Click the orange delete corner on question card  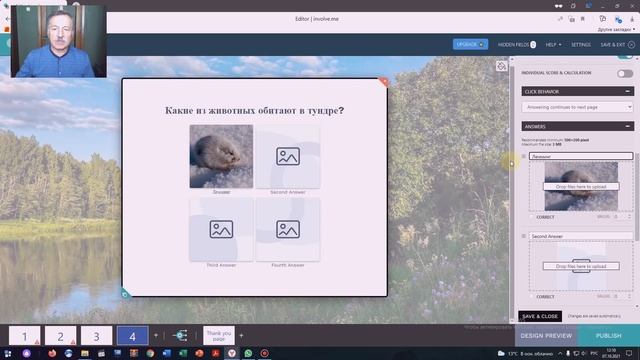[x=384, y=82]
